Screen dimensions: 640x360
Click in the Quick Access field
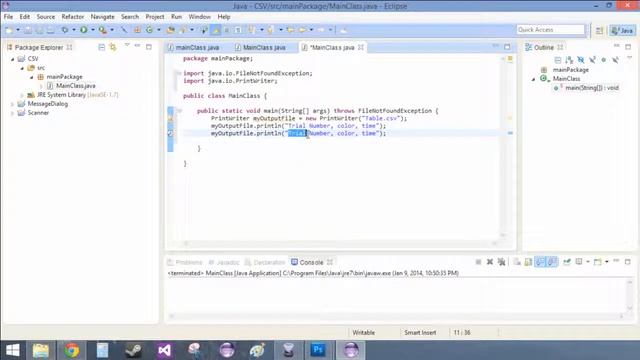tap(551, 30)
